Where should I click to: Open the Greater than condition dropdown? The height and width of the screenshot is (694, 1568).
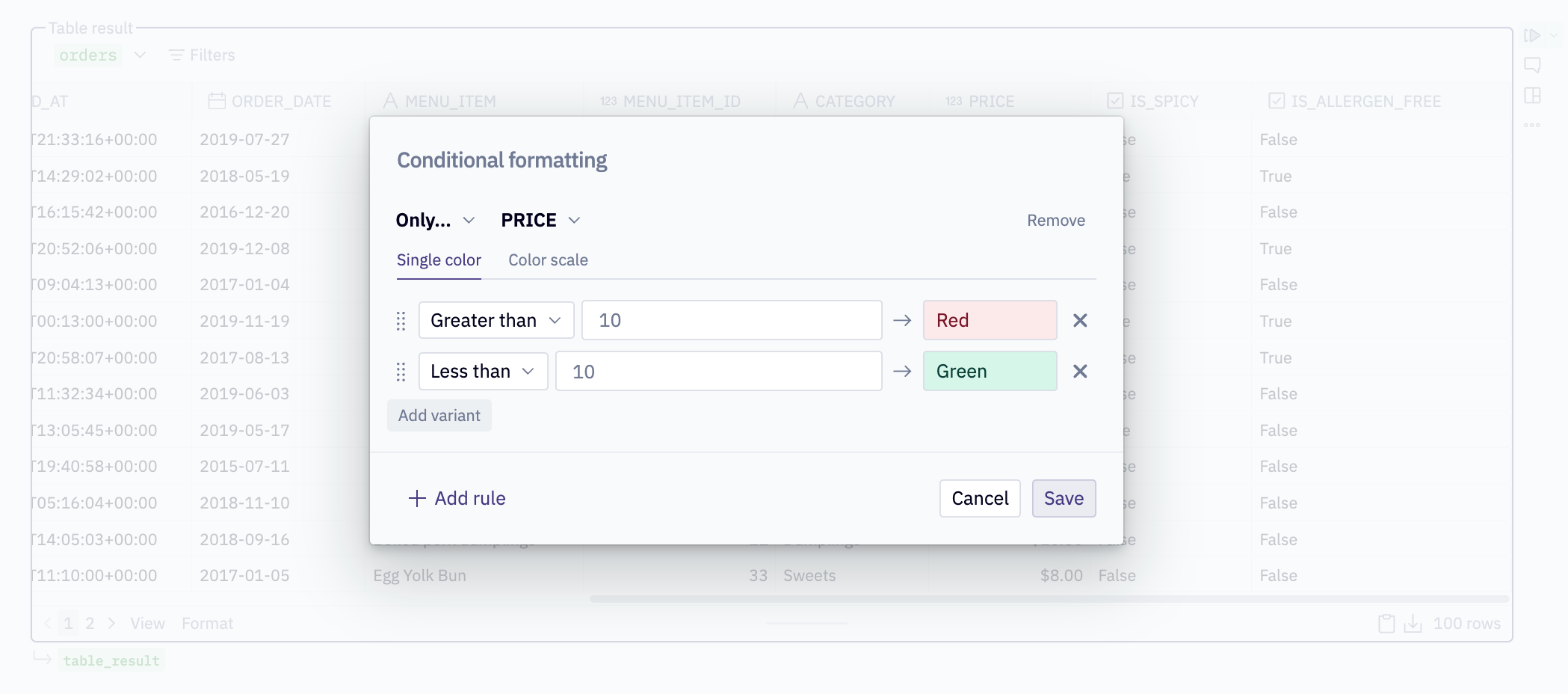coord(496,321)
